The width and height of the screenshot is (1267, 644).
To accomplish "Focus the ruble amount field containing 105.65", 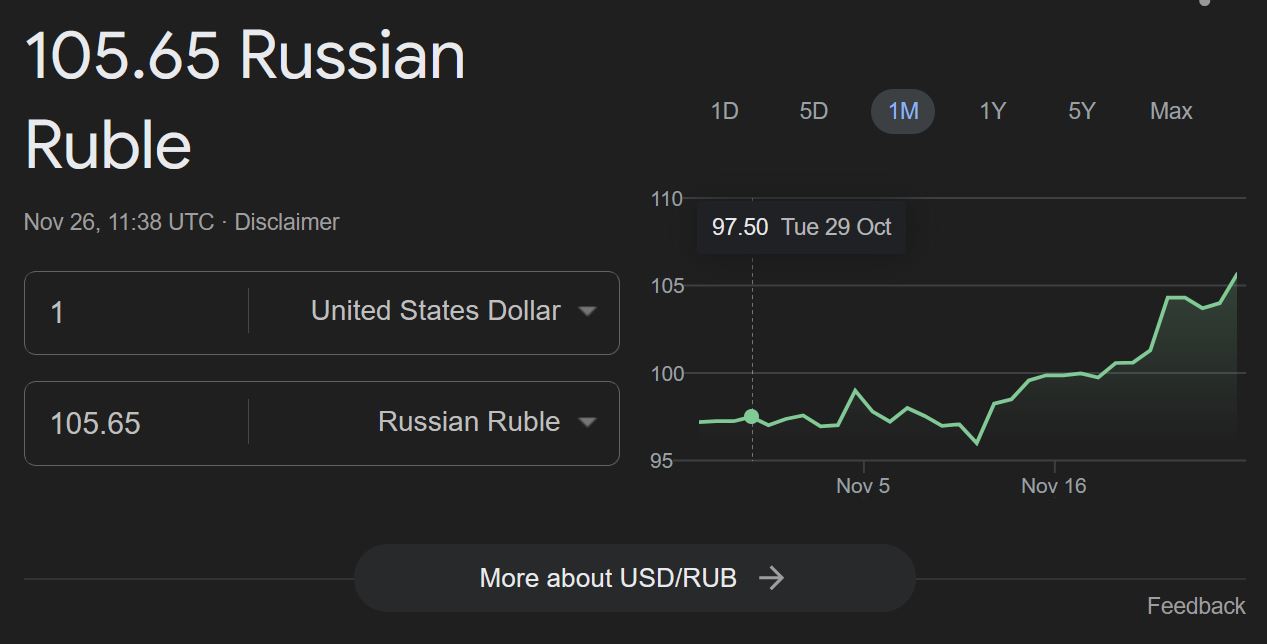I will (136, 423).
